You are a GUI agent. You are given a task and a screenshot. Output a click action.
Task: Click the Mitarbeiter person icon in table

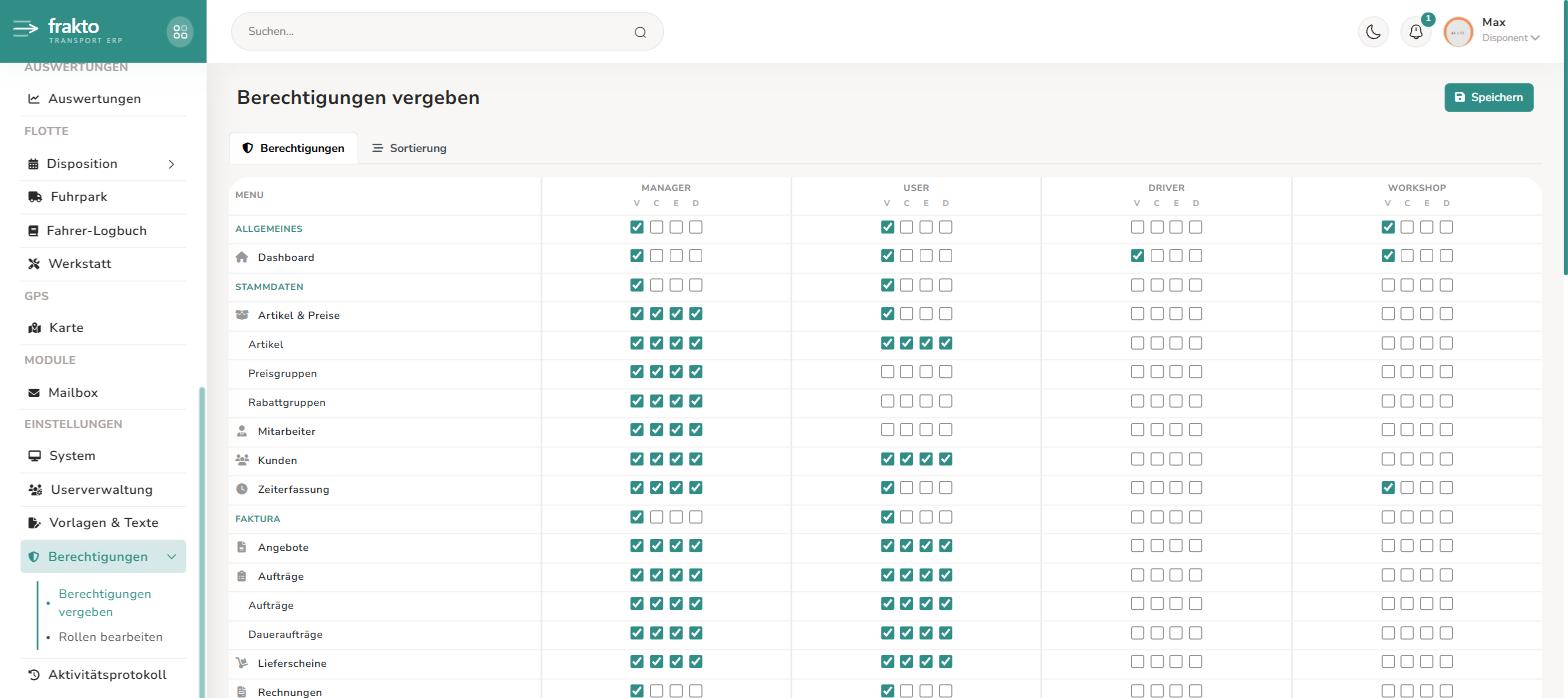click(242, 431)
